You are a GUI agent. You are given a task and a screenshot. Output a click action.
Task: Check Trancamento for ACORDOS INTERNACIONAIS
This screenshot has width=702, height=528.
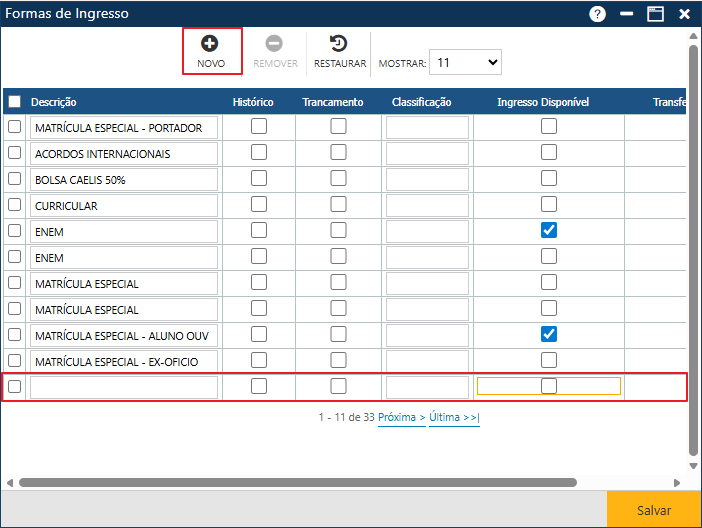(338, 152)
